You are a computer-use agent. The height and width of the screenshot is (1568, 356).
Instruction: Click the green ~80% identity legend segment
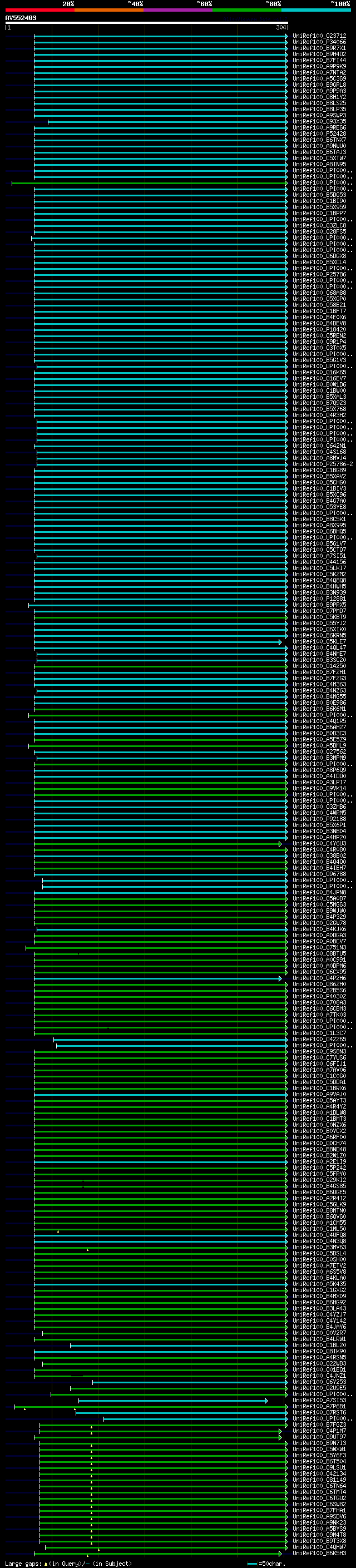(x=247, y=10)
